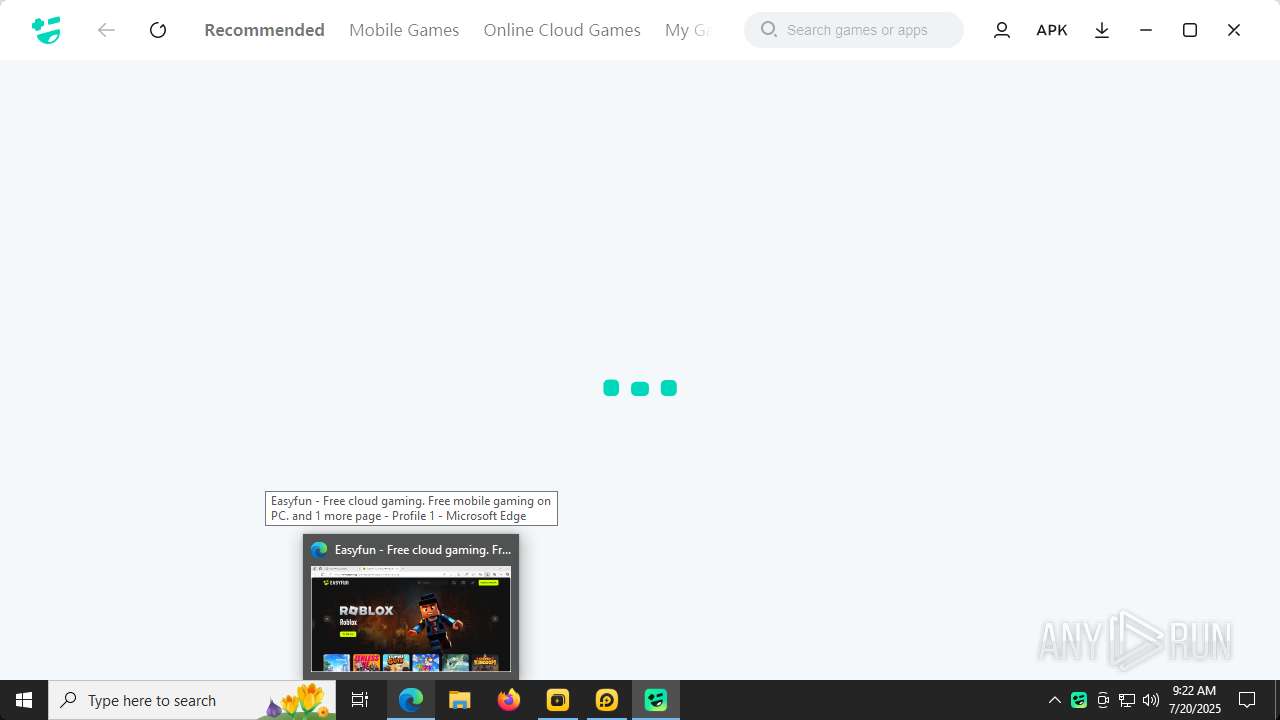Minimize the app window

tap(1146, 30)
